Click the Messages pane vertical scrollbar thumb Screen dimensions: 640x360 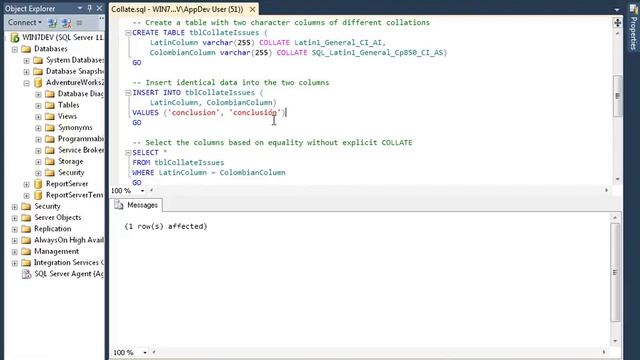click(615, 272)
